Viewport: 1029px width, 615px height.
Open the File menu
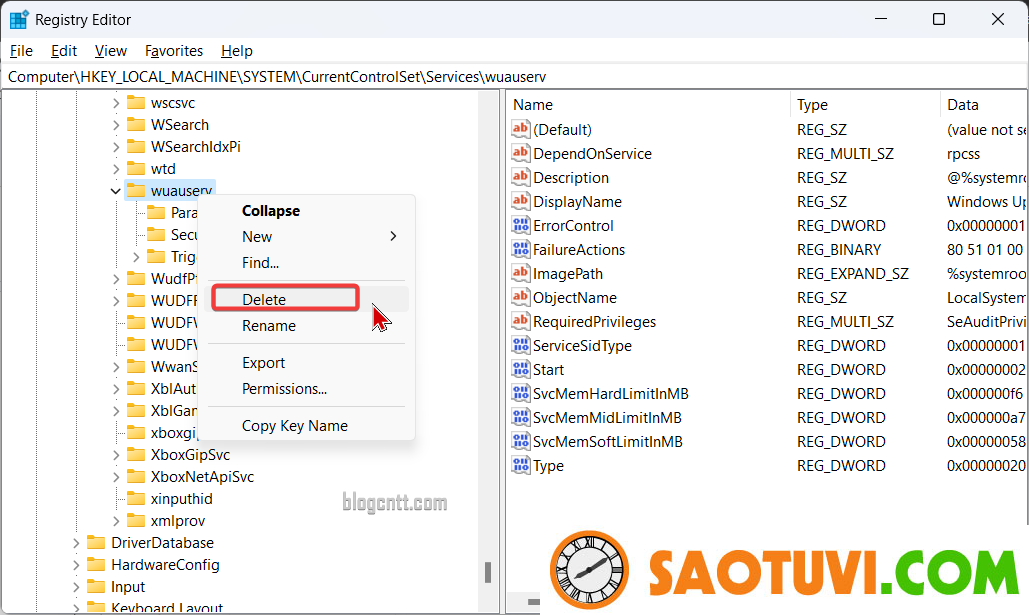(x=21, y=51)
